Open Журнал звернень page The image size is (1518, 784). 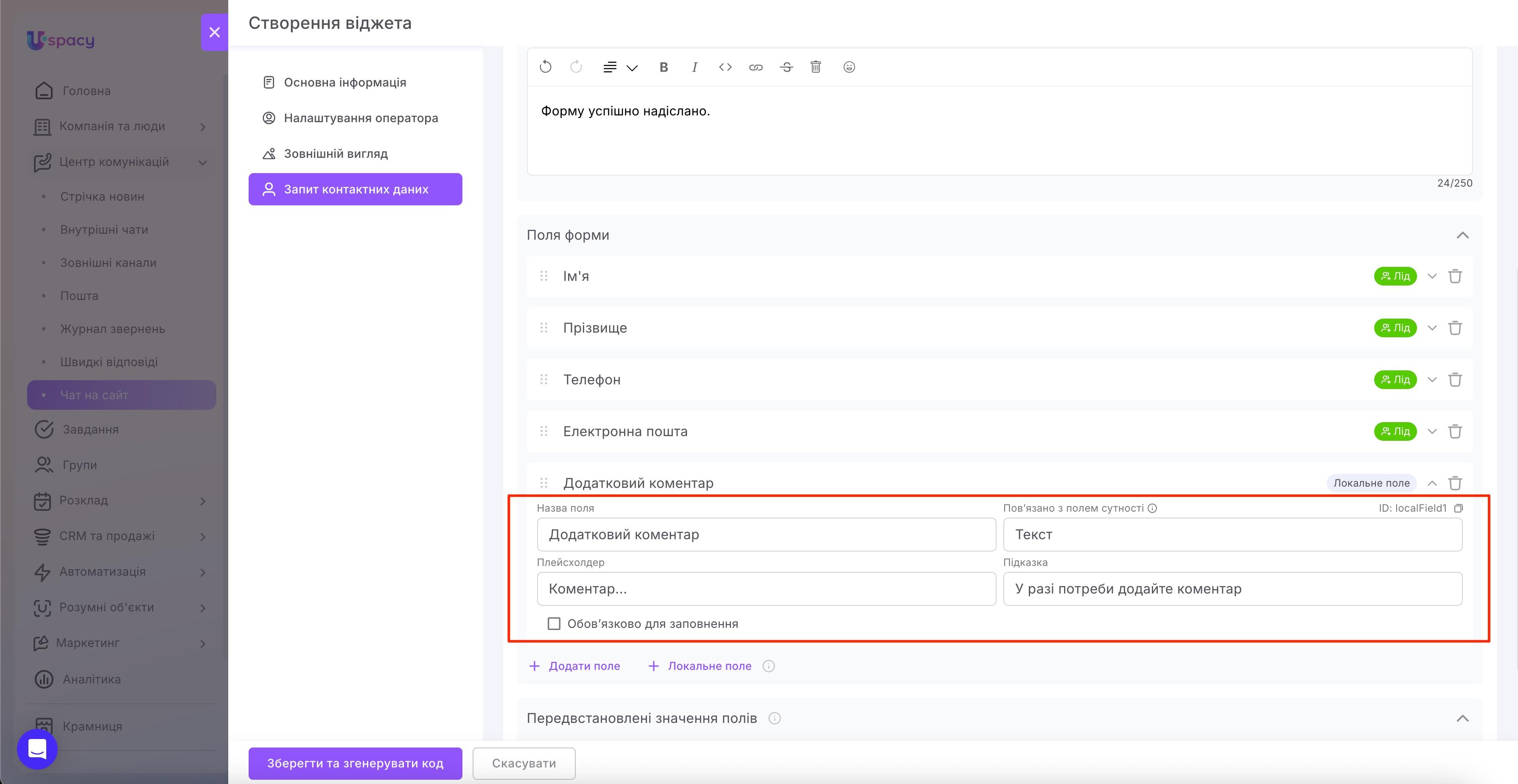pos(112,329)
